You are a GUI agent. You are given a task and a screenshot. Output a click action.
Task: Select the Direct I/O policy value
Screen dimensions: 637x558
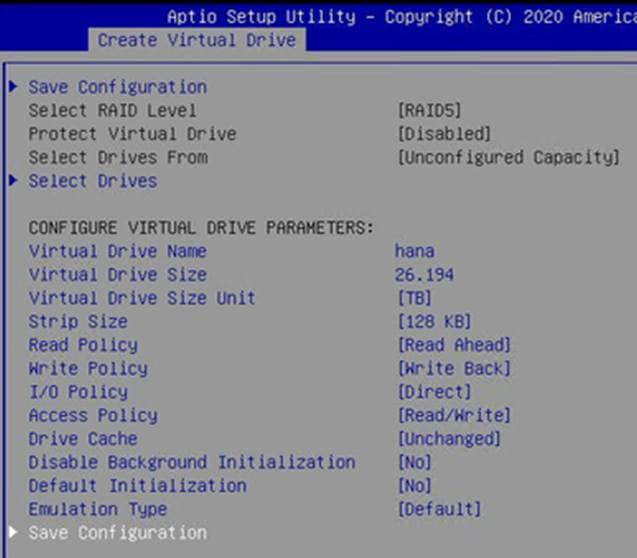click(434, 392)
